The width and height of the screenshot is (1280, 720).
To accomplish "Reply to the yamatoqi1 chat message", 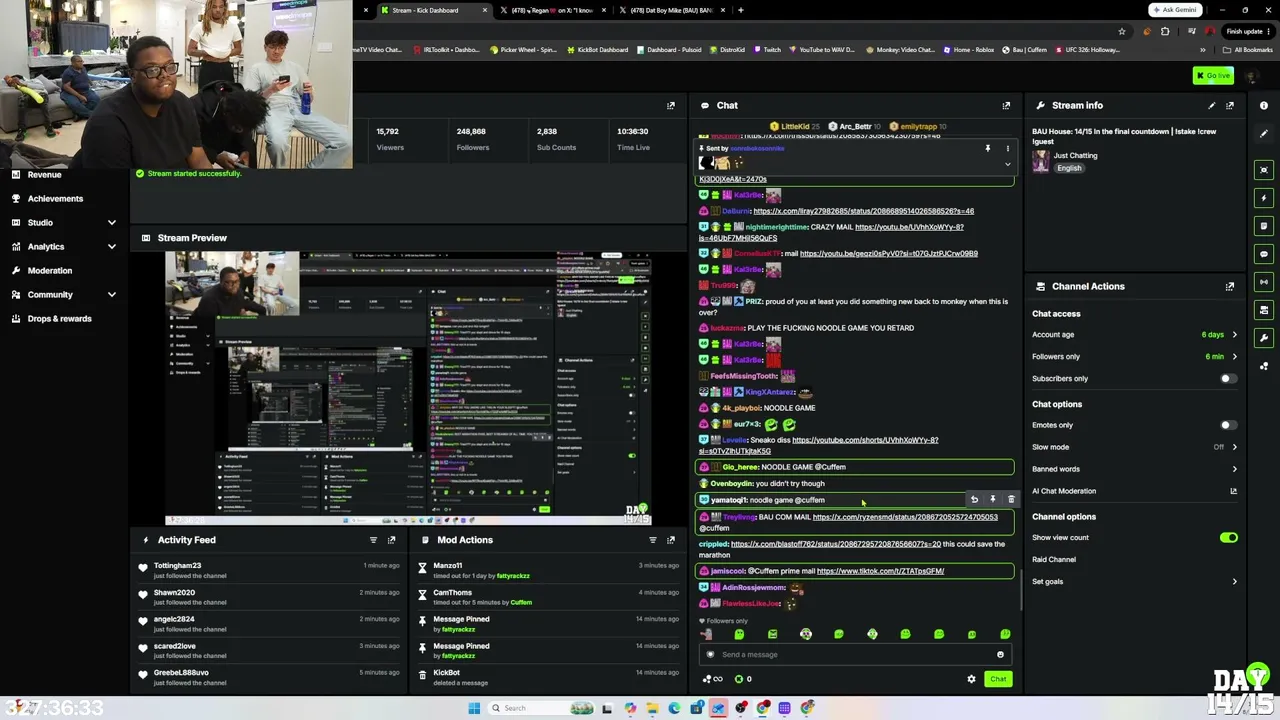I will [974, 499].
